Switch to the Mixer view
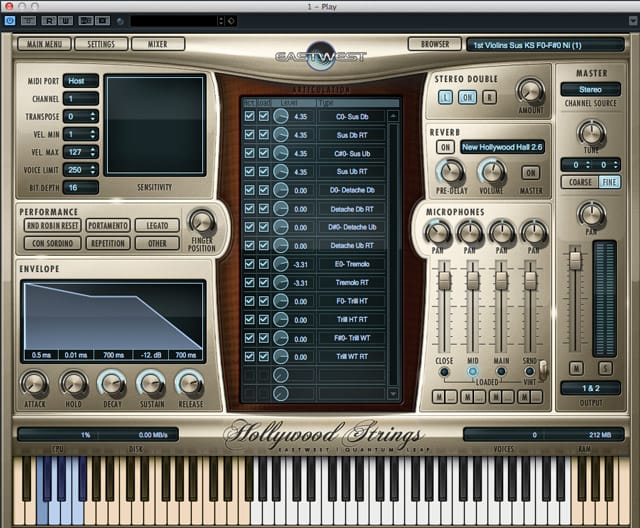Screen dimensions: 640x528 tap(158, 44)
